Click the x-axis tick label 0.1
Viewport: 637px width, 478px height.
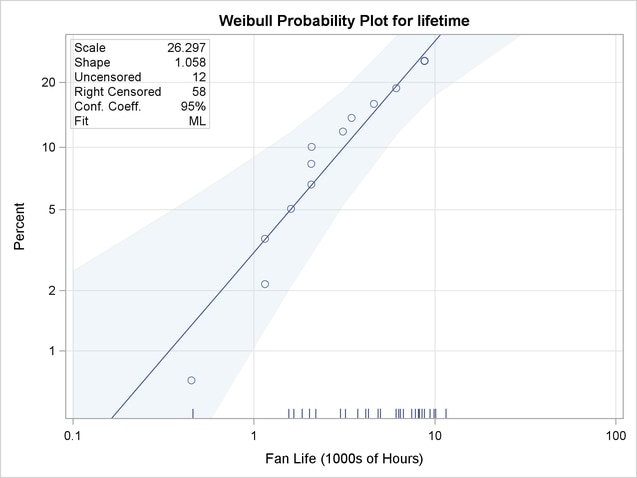coord(73,436)
